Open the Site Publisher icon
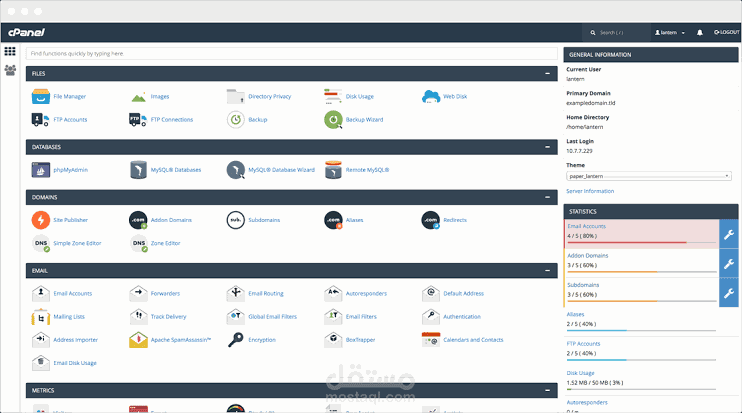742x413 pixels. tap(41, 220)
